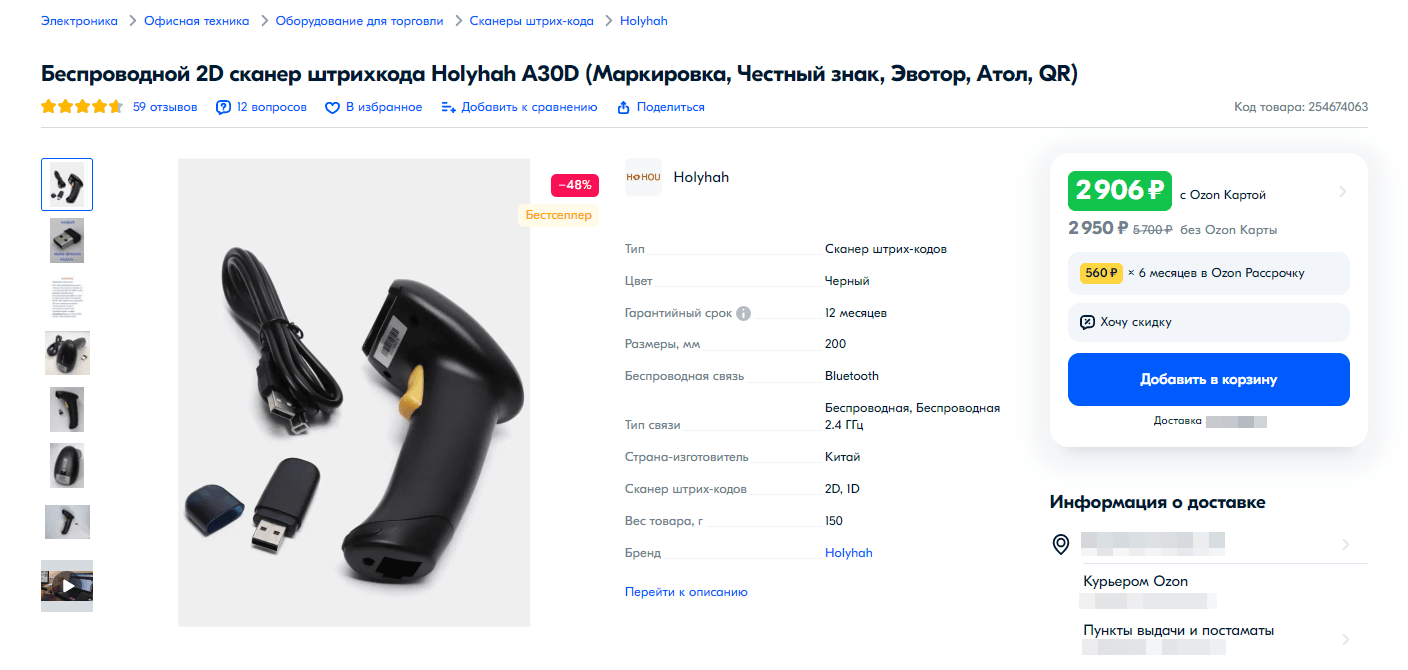
Task: Select 560 ₽ Ozon Рассрочку installment option
Action: pos(1209,273)
